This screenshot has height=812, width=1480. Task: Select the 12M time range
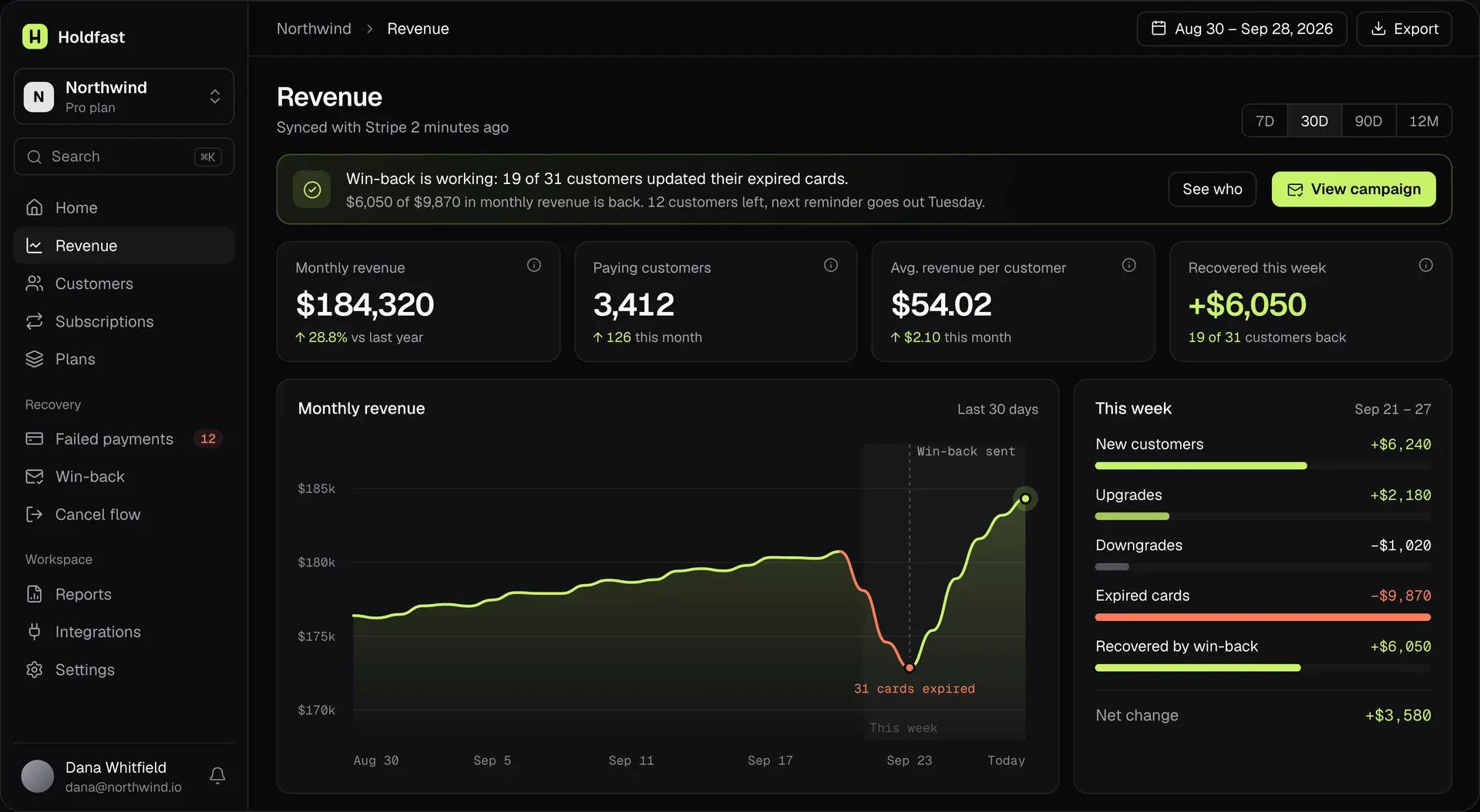(x=1424, y=121)
